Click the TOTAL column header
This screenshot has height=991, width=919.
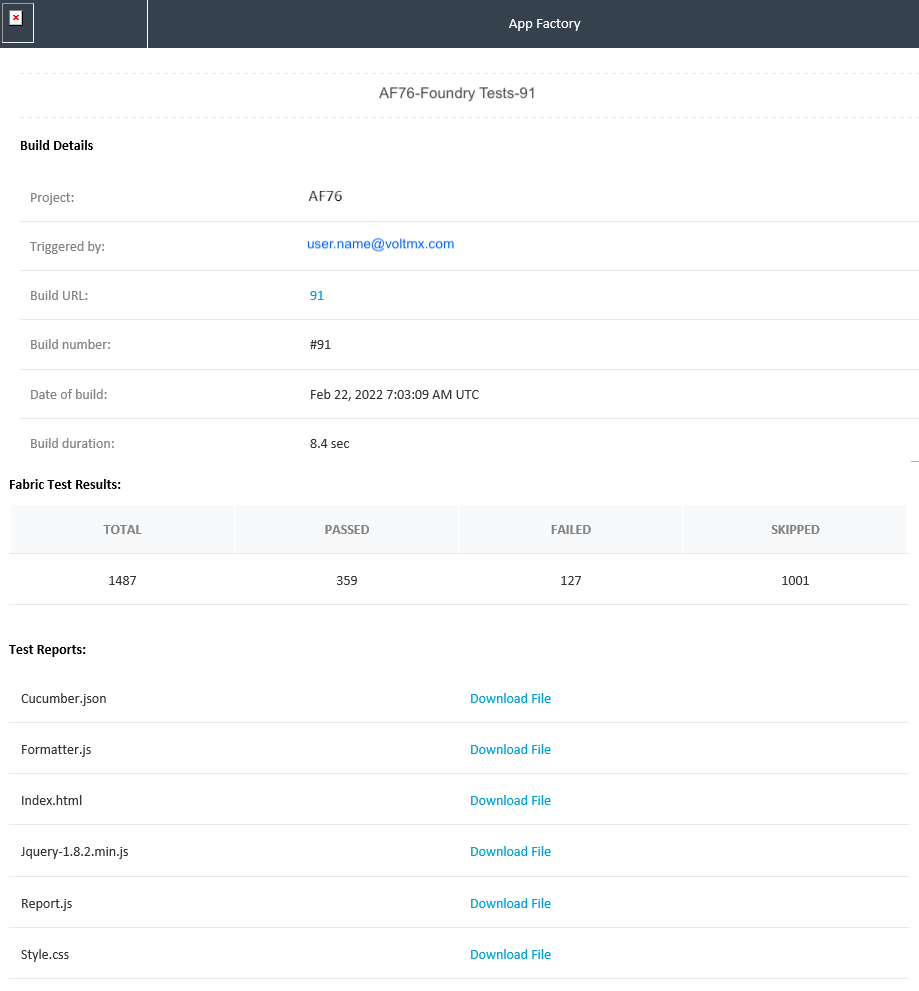click(x=122, y=530)
